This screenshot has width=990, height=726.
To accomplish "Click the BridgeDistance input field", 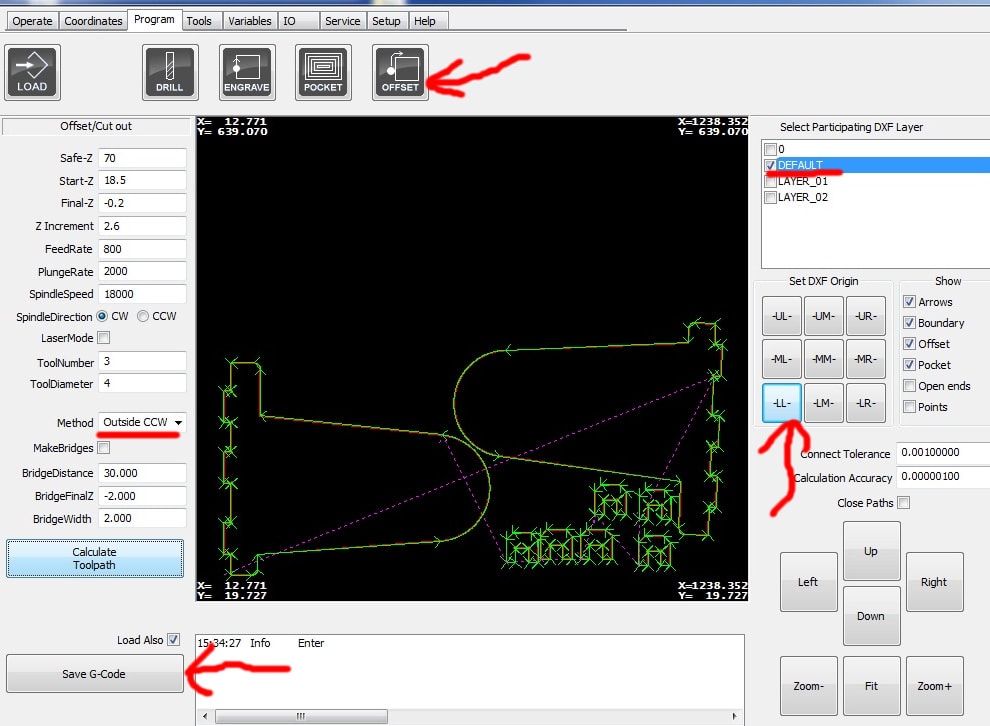I will point(142,473).
